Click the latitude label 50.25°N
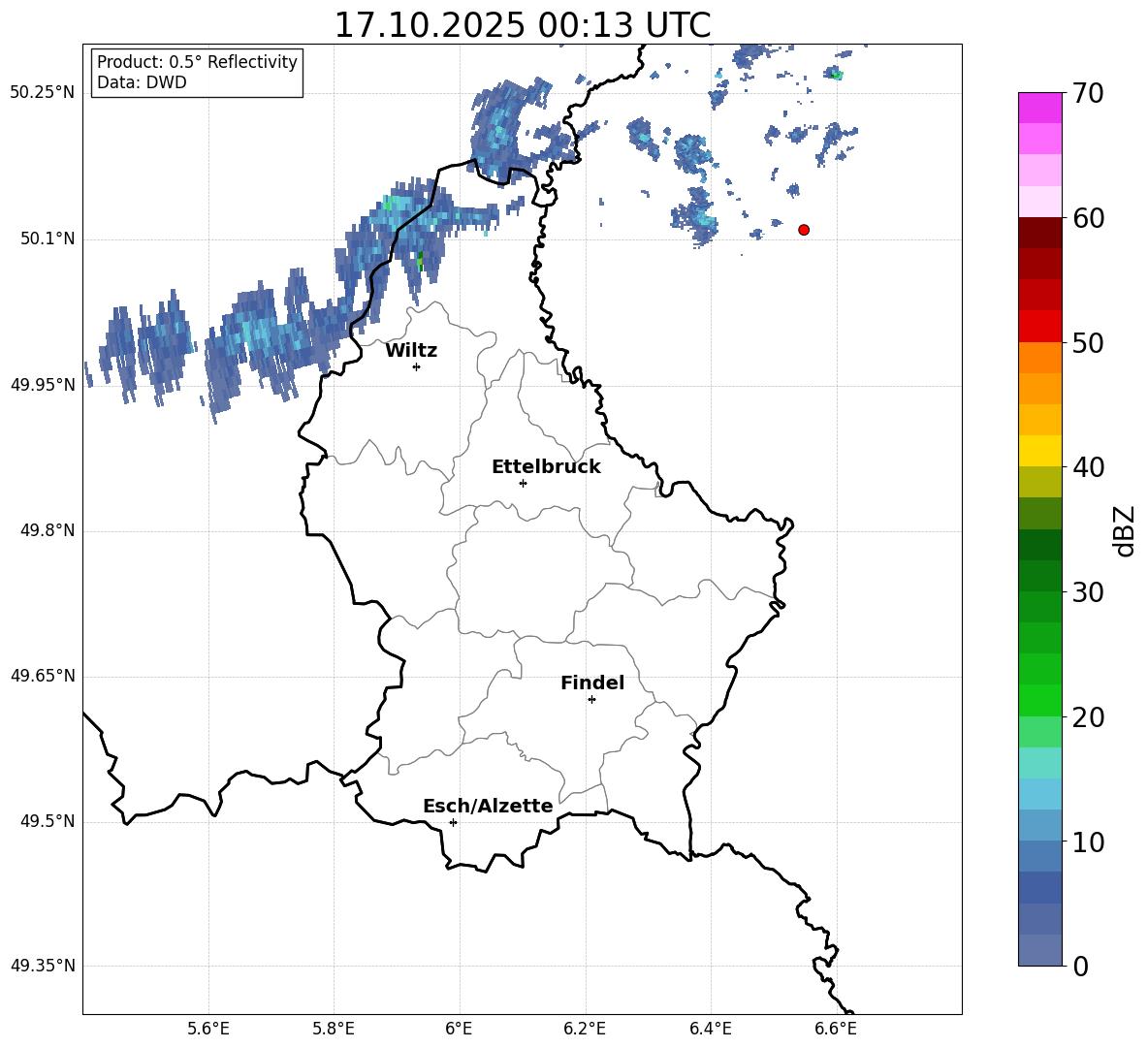This screenshot has width=1148, height=1048. coord(43,93)
